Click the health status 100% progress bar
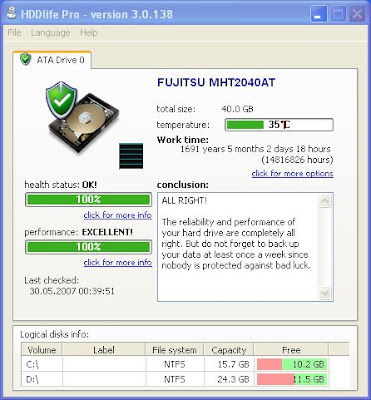This screenshot has width=371, height=400. (x=88, y=200)
